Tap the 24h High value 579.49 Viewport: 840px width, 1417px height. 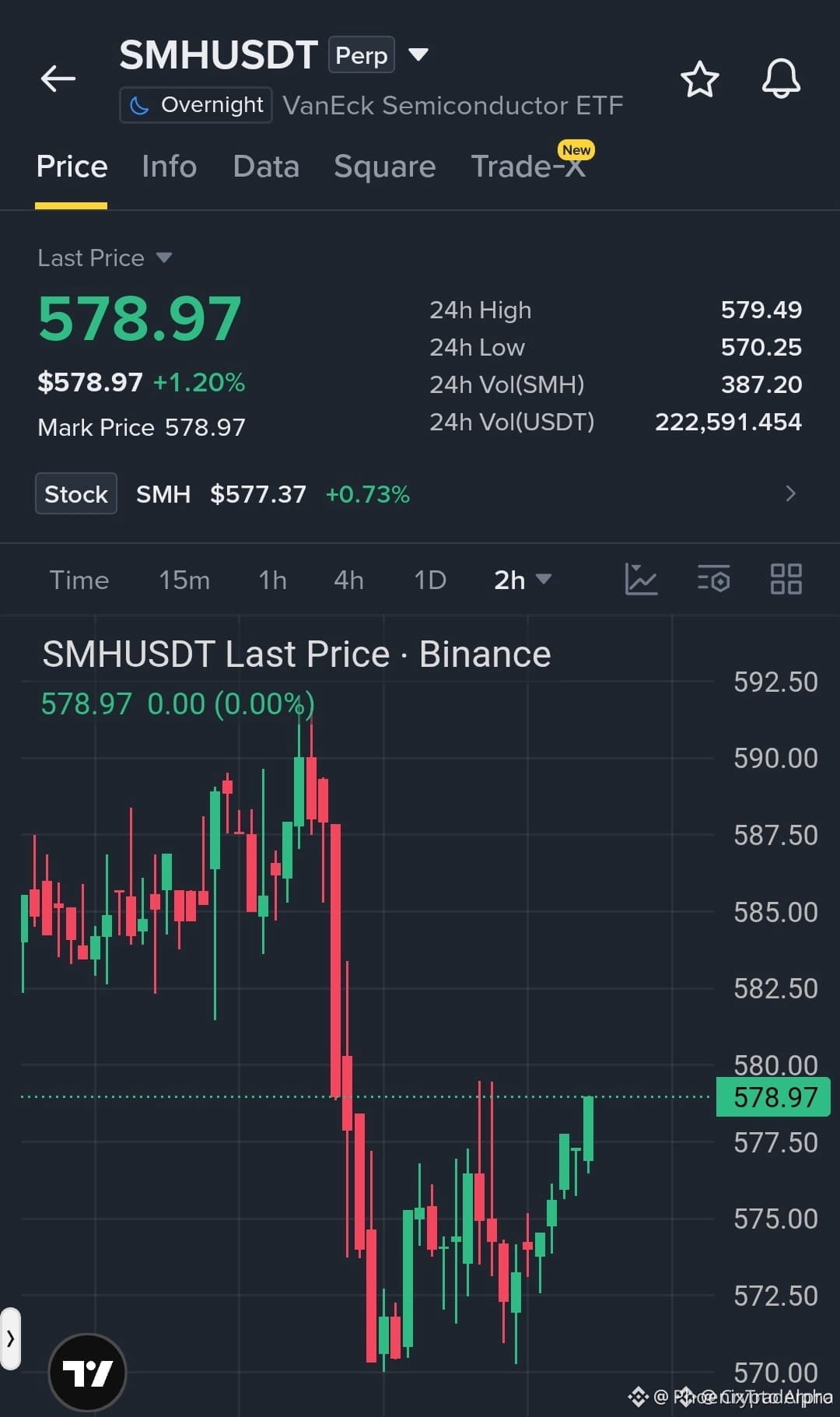(x=761, y=310)
